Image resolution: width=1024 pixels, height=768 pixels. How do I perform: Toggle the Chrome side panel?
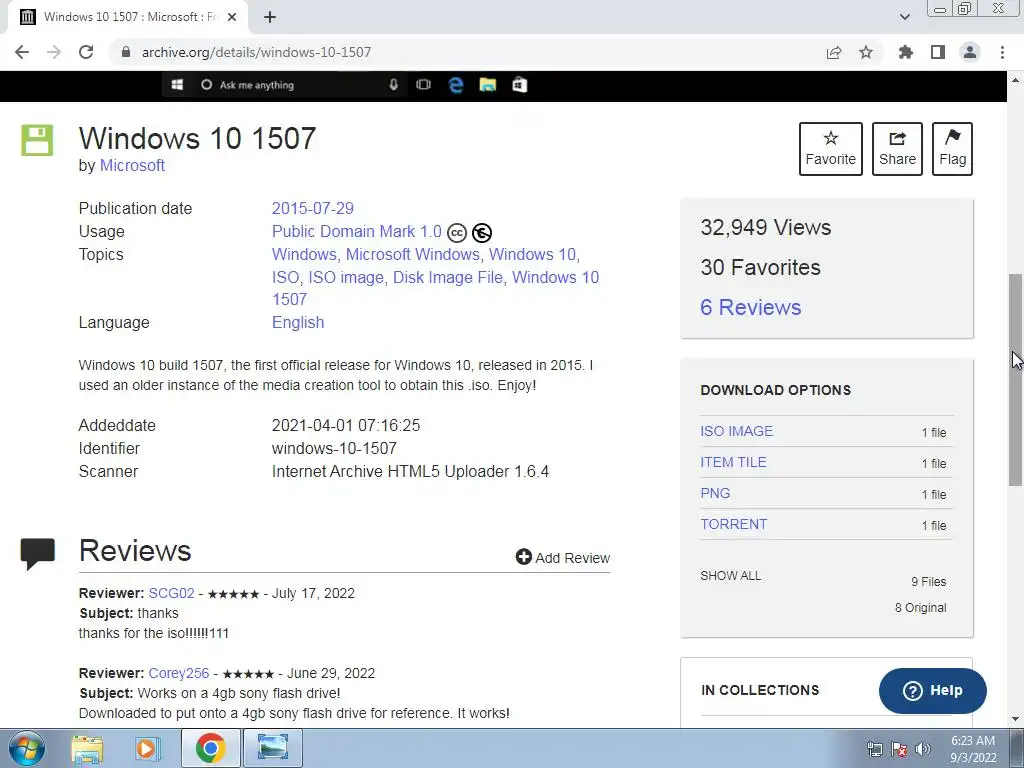point(938,52)
